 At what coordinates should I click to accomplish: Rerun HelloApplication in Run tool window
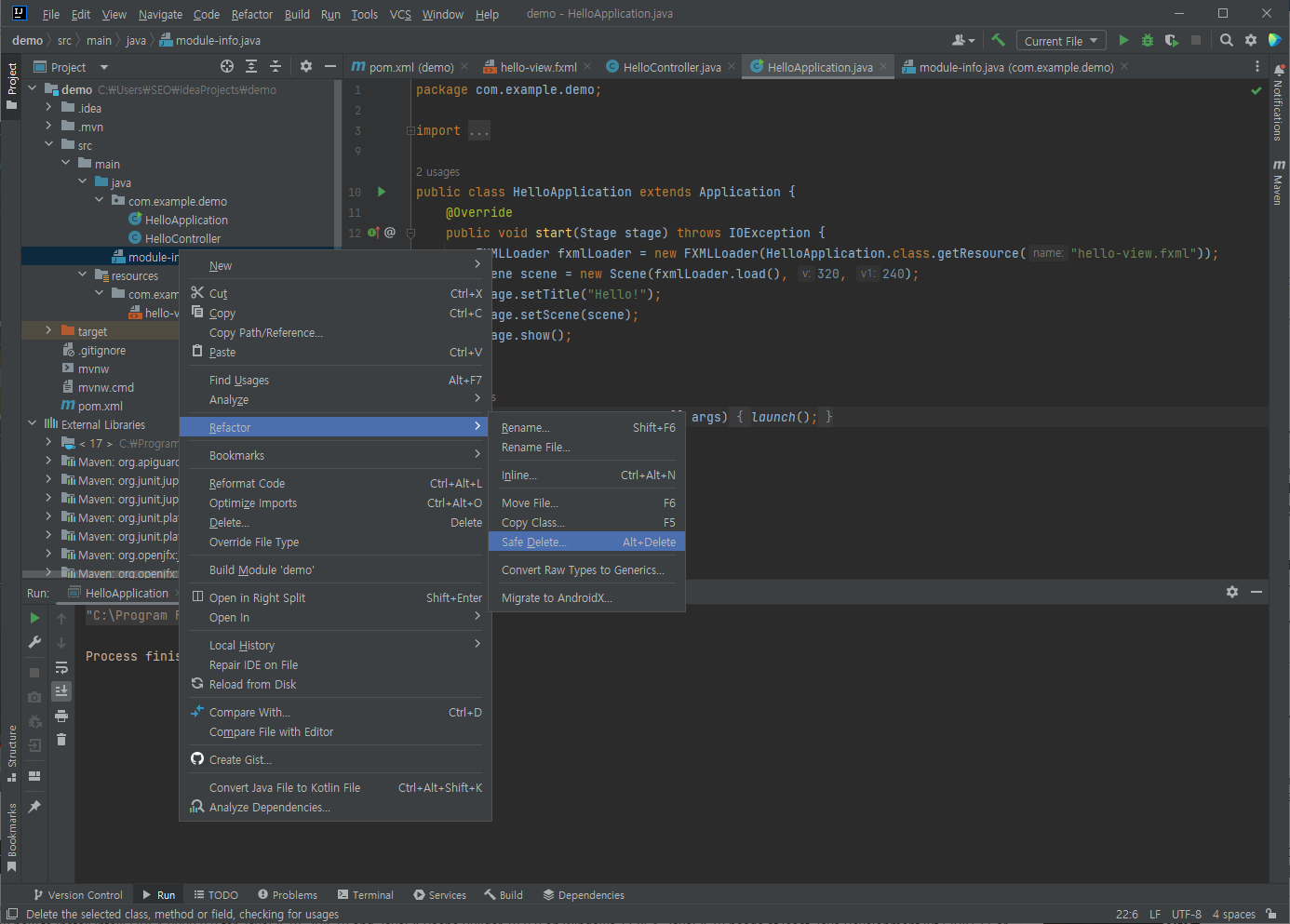point(34,618)
